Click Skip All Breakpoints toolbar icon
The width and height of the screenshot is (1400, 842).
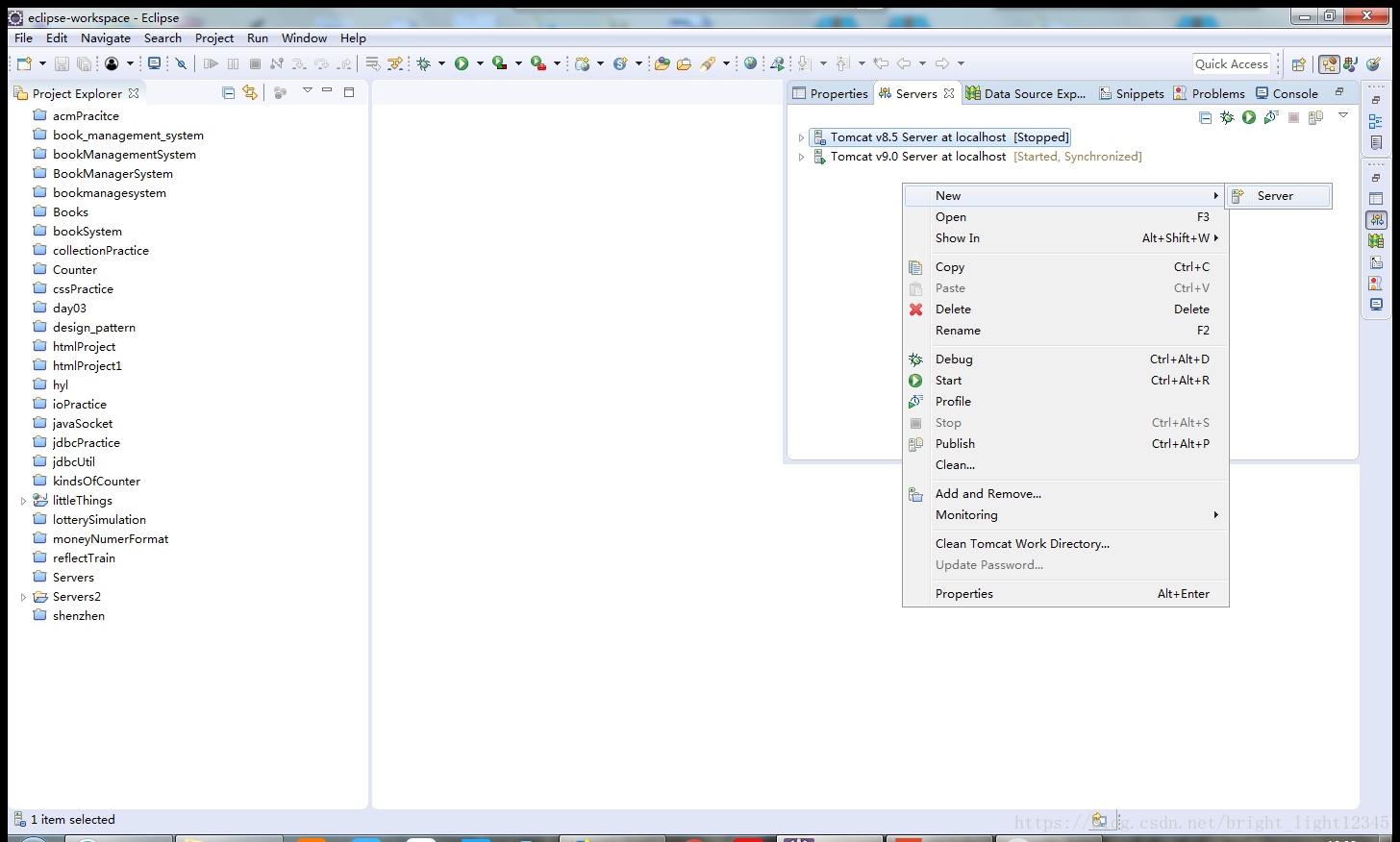[181, 63]
